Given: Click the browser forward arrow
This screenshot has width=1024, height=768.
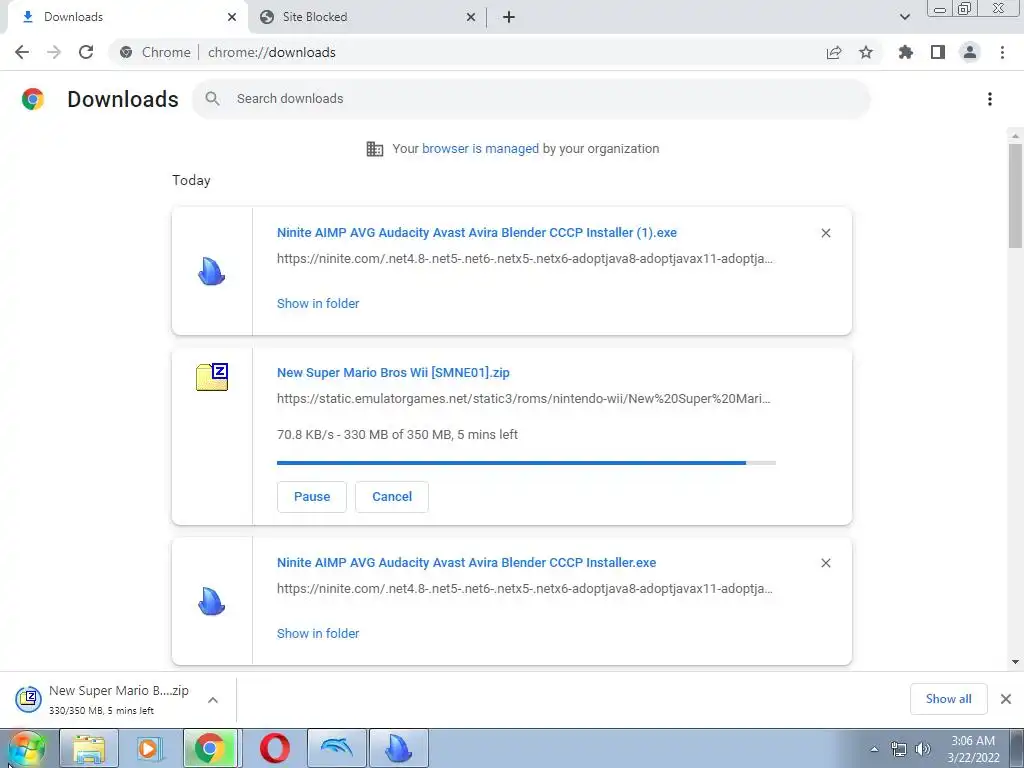Looking at the screenshot, I should tap(54, 52).
